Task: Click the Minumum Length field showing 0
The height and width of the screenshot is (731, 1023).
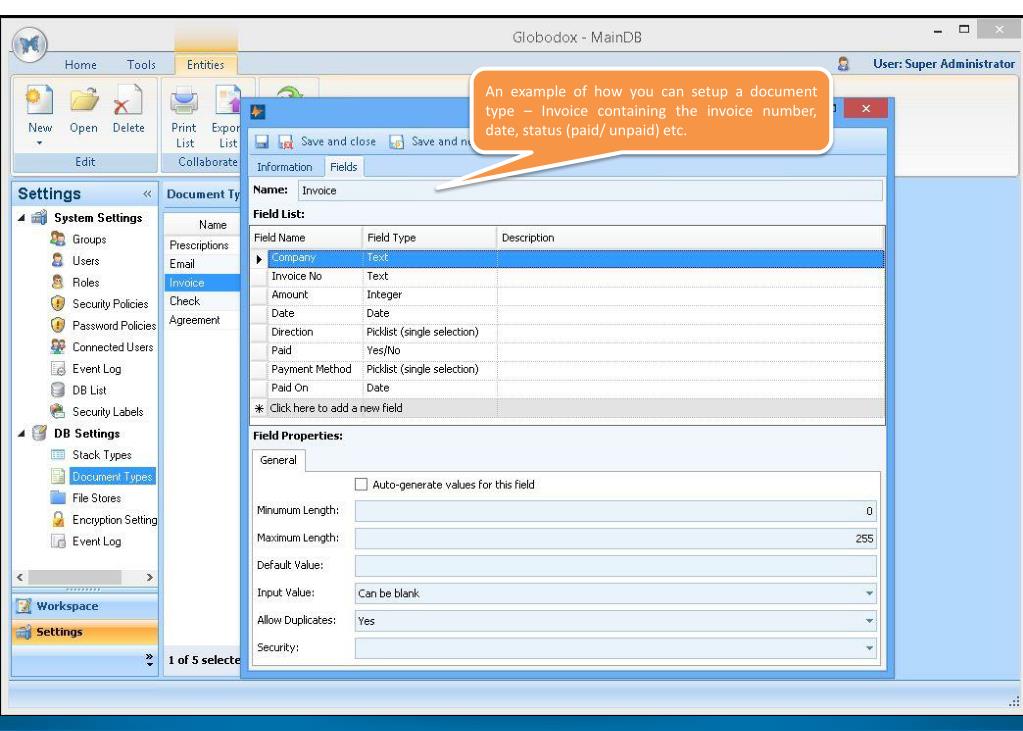Action: click(x=615, y=511)
